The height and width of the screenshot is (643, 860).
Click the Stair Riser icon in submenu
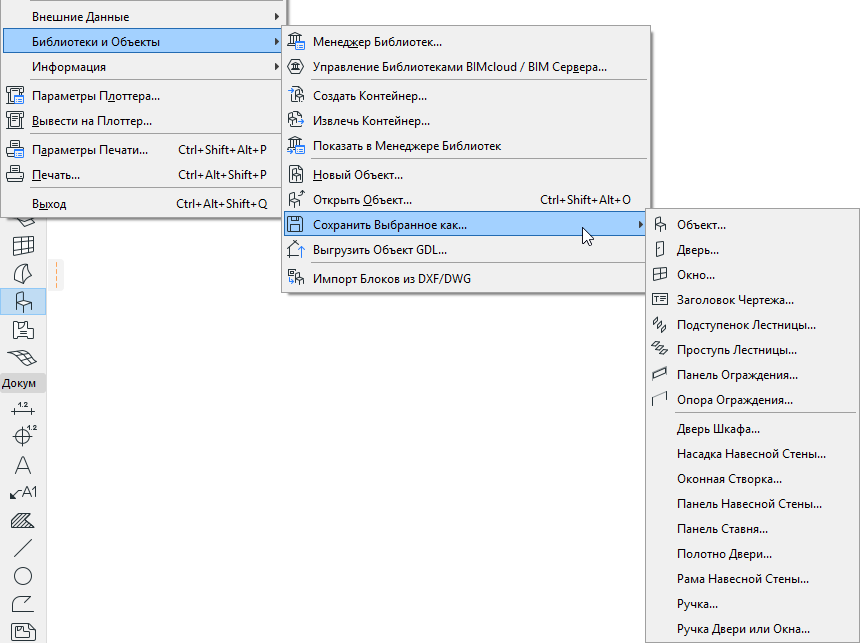[659, 324]
